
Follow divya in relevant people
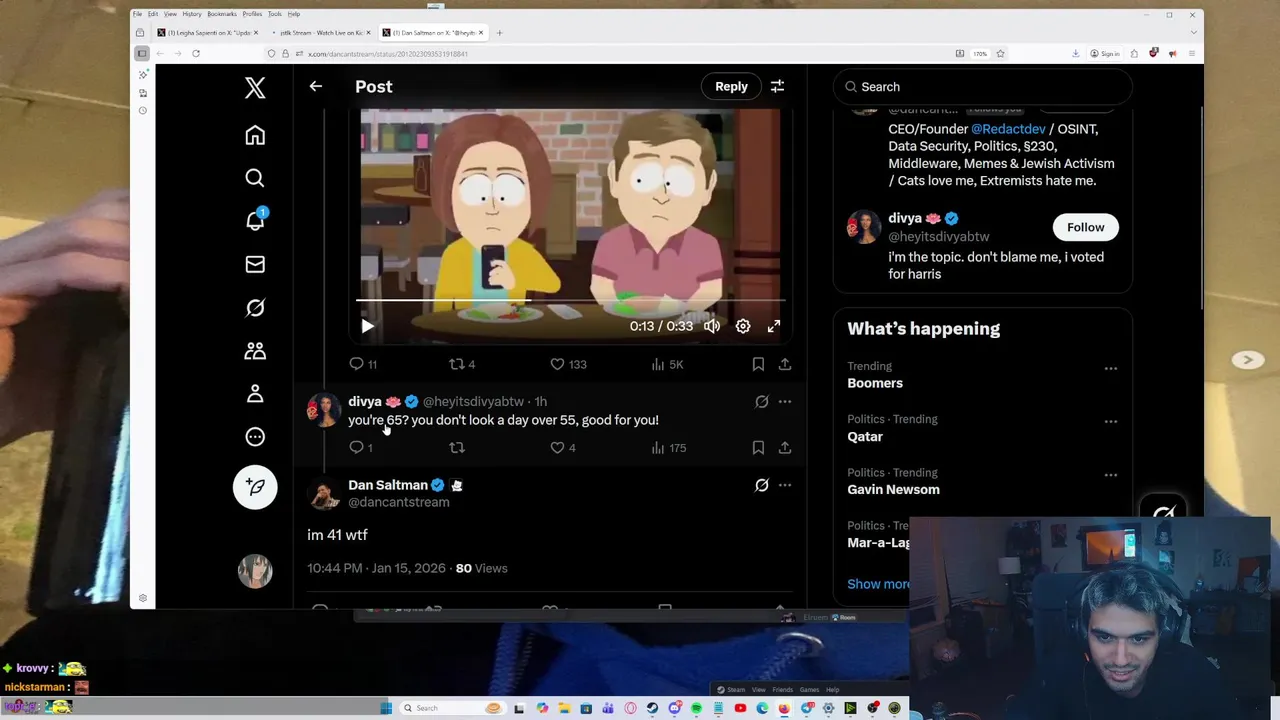1085,227
